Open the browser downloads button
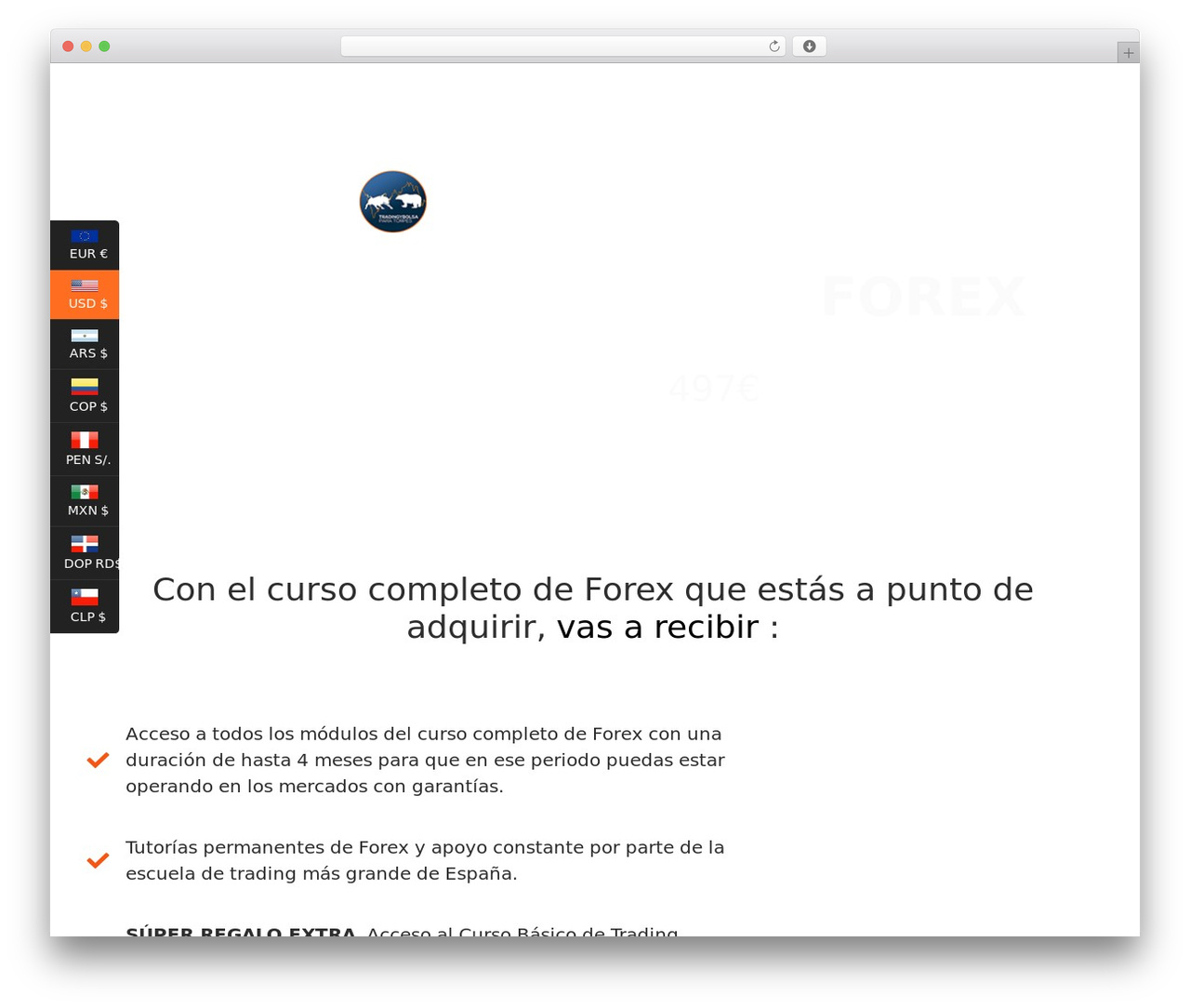 (809, 46)
